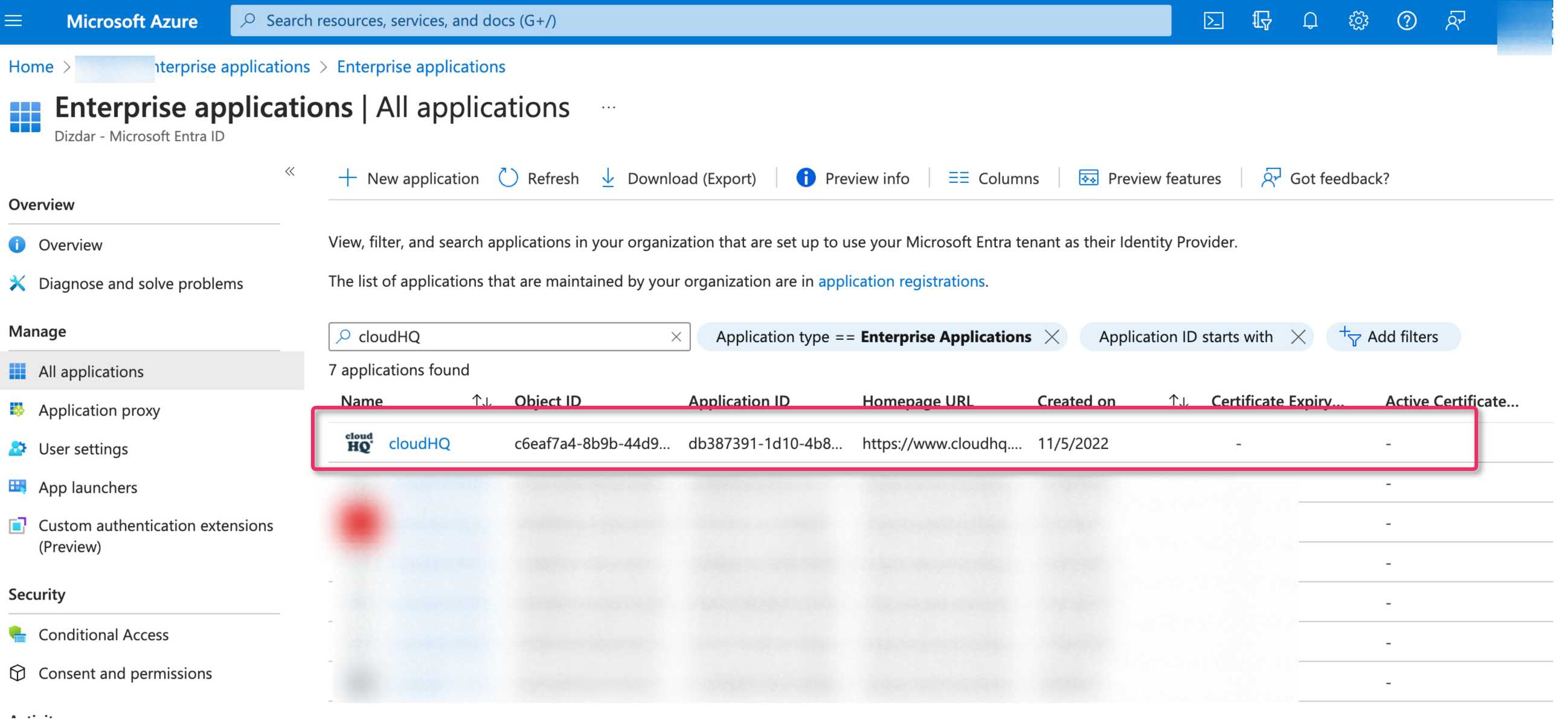Click the download arrow icon for Export
The height and width of the screenshot is (719, 1568).
[x=608, y=177]
